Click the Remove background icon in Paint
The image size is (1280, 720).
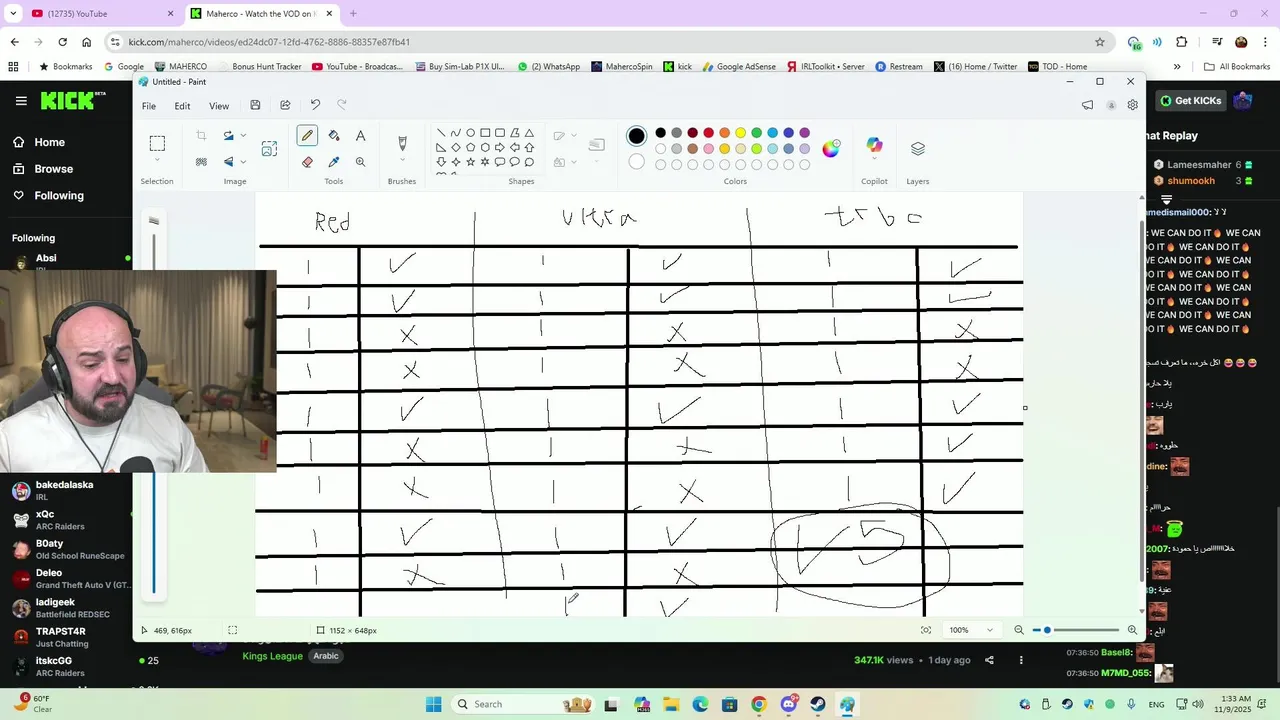201,162
